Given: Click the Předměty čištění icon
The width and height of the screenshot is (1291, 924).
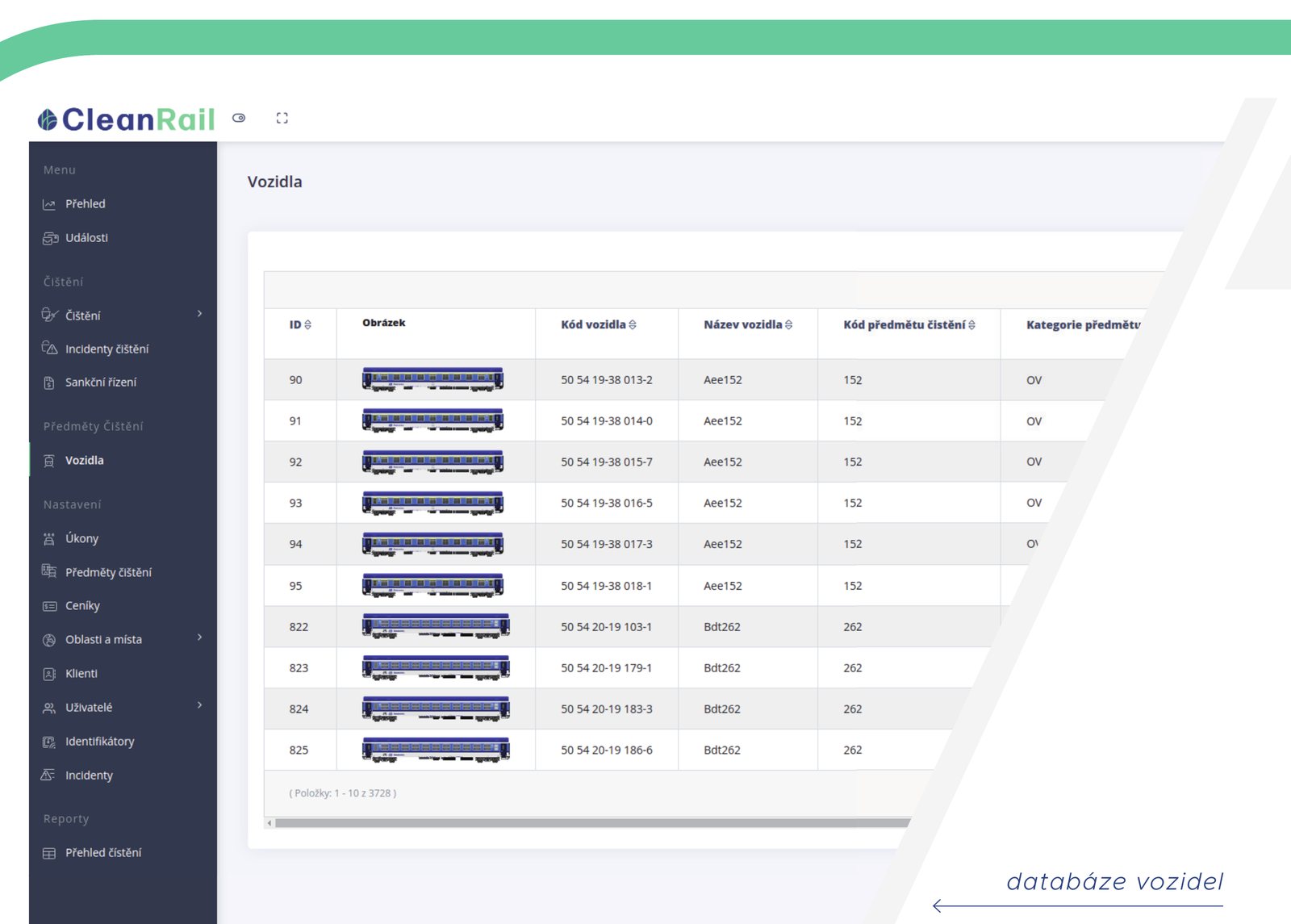Looking at the screenshot, I should [49, 571].
